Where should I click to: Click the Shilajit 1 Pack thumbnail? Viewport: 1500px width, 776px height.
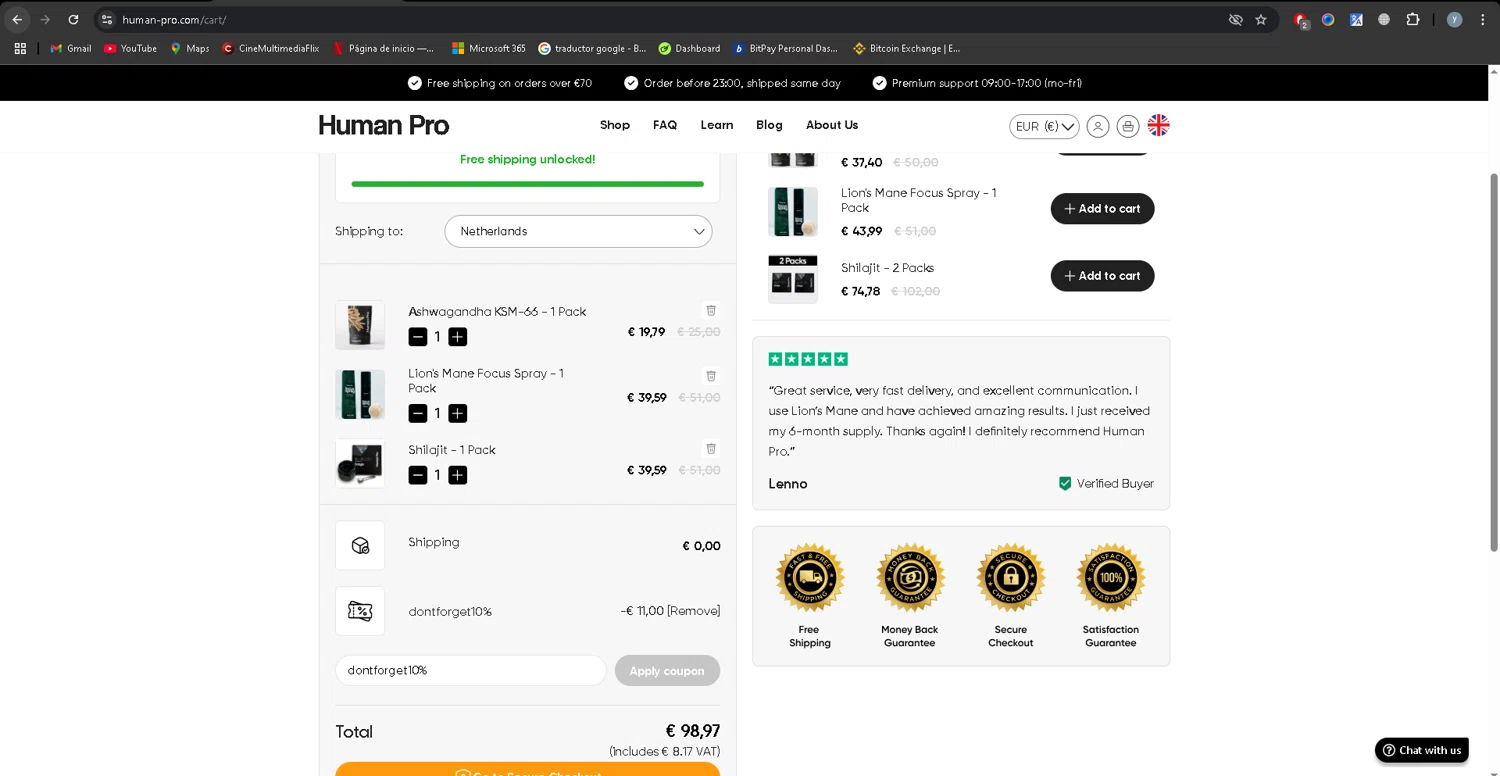click(x=360, y=463)
